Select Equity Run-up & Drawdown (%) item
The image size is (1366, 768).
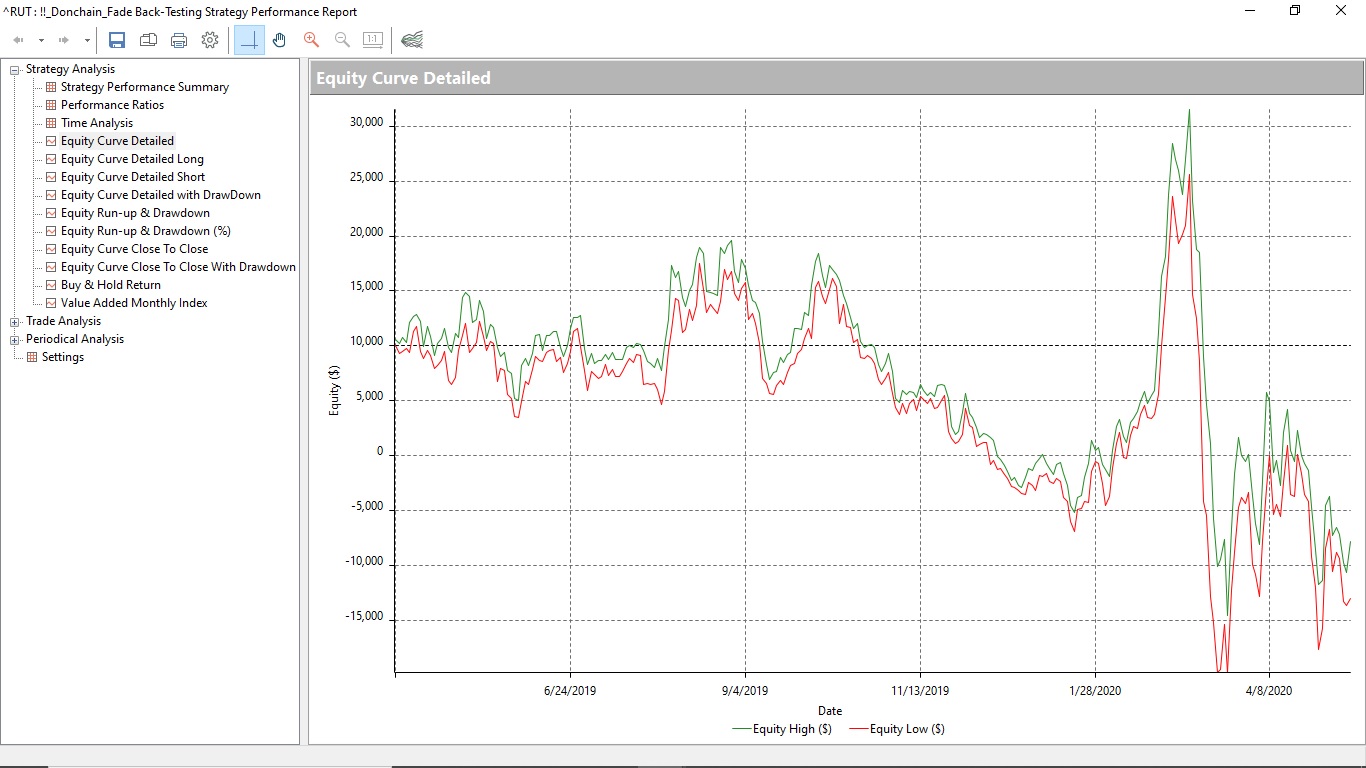(146, 231)
